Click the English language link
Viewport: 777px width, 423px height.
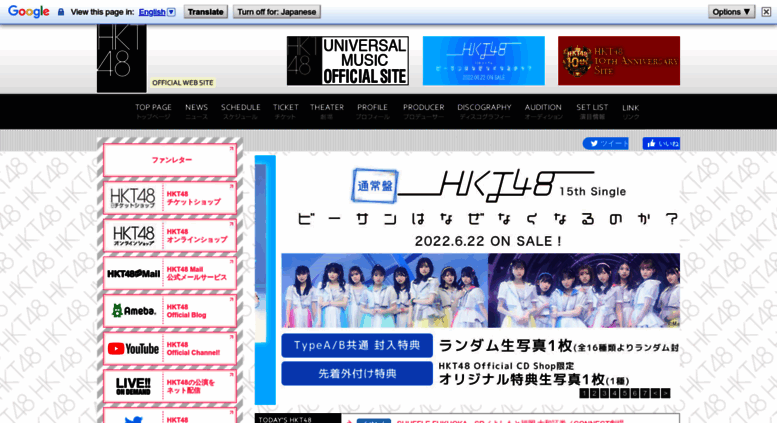click(152, 12)
